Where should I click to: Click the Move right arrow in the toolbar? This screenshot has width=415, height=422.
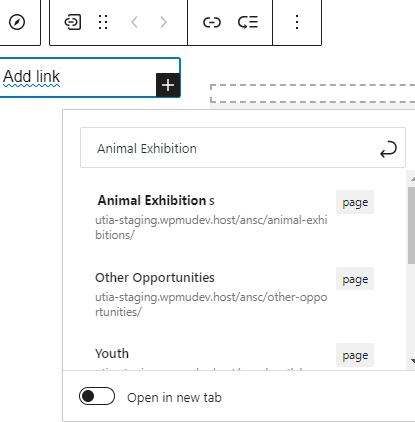point(163,22)
